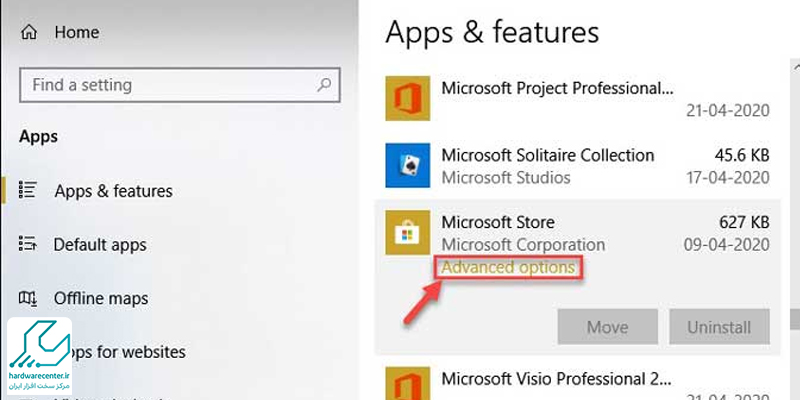The width and height of the screenshot is (800, 400).
Task: Click the Home icon in sidebar
Action: point(29,33)
